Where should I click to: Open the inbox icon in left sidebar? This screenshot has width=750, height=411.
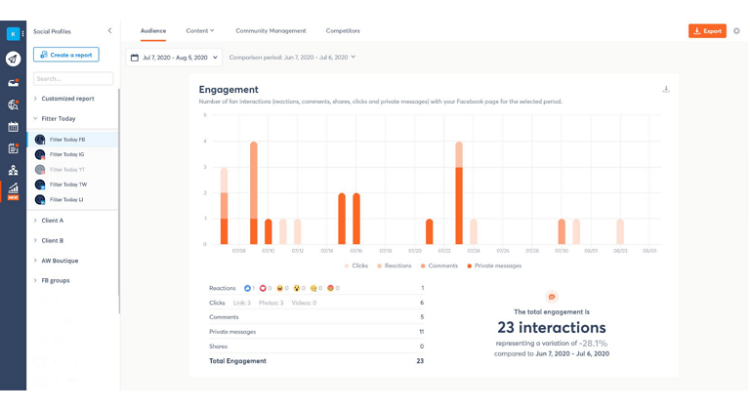(x=13, y=82)
